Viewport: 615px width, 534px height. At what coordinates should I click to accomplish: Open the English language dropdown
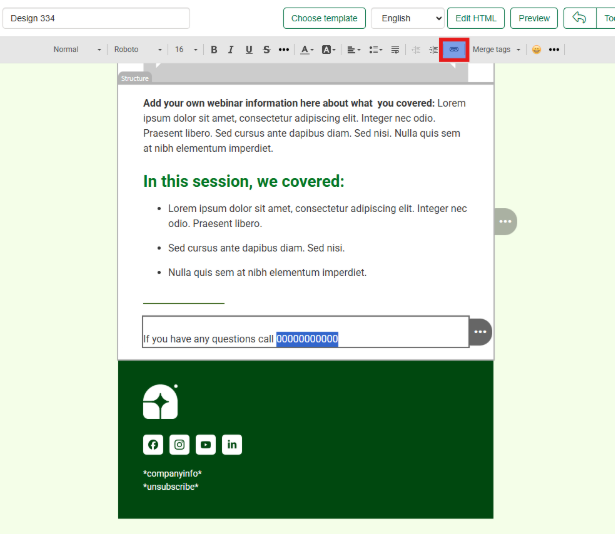tap(408, 18)
